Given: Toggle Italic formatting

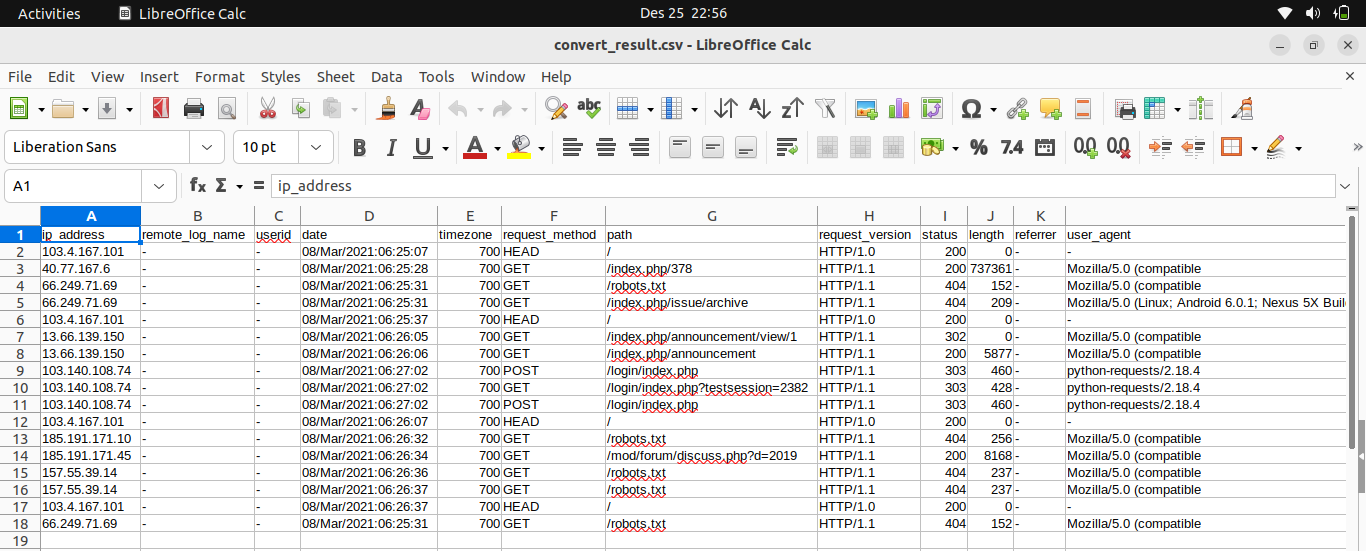Looking at the screenshot, I should point(391,147).
